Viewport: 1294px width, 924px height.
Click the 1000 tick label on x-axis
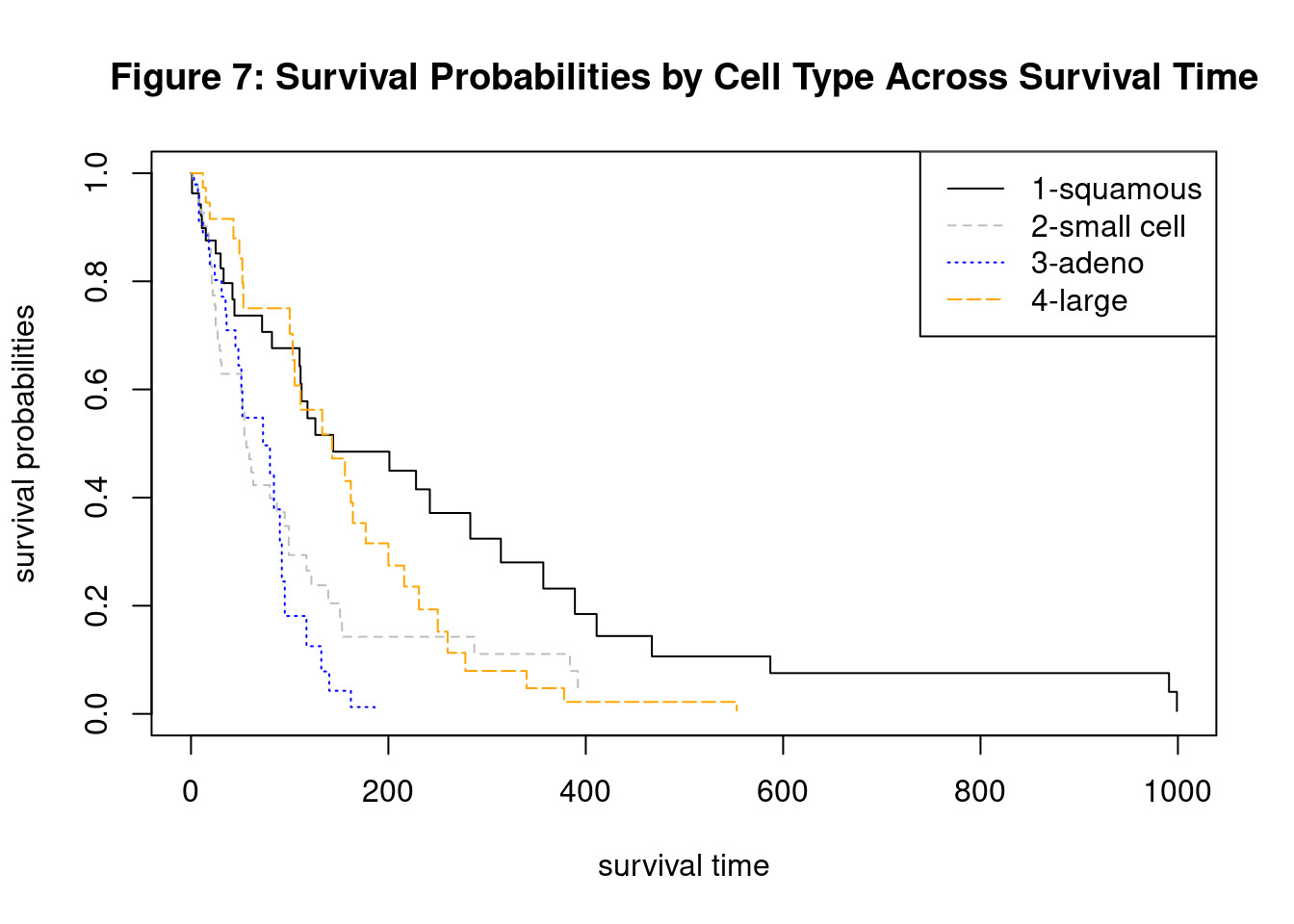(x=1178, y=792)
